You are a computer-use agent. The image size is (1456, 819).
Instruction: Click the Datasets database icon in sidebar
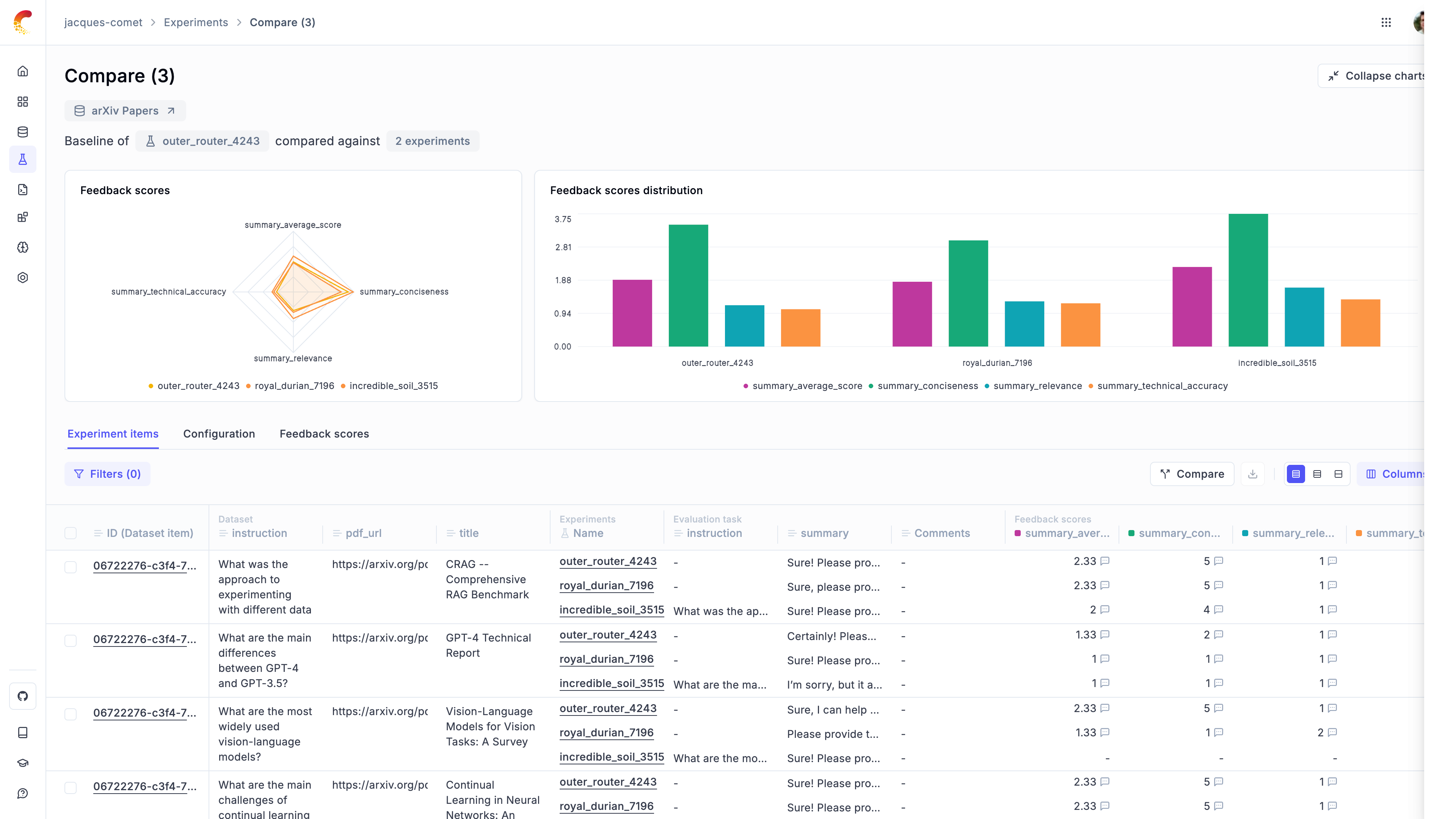coord(23,132)
